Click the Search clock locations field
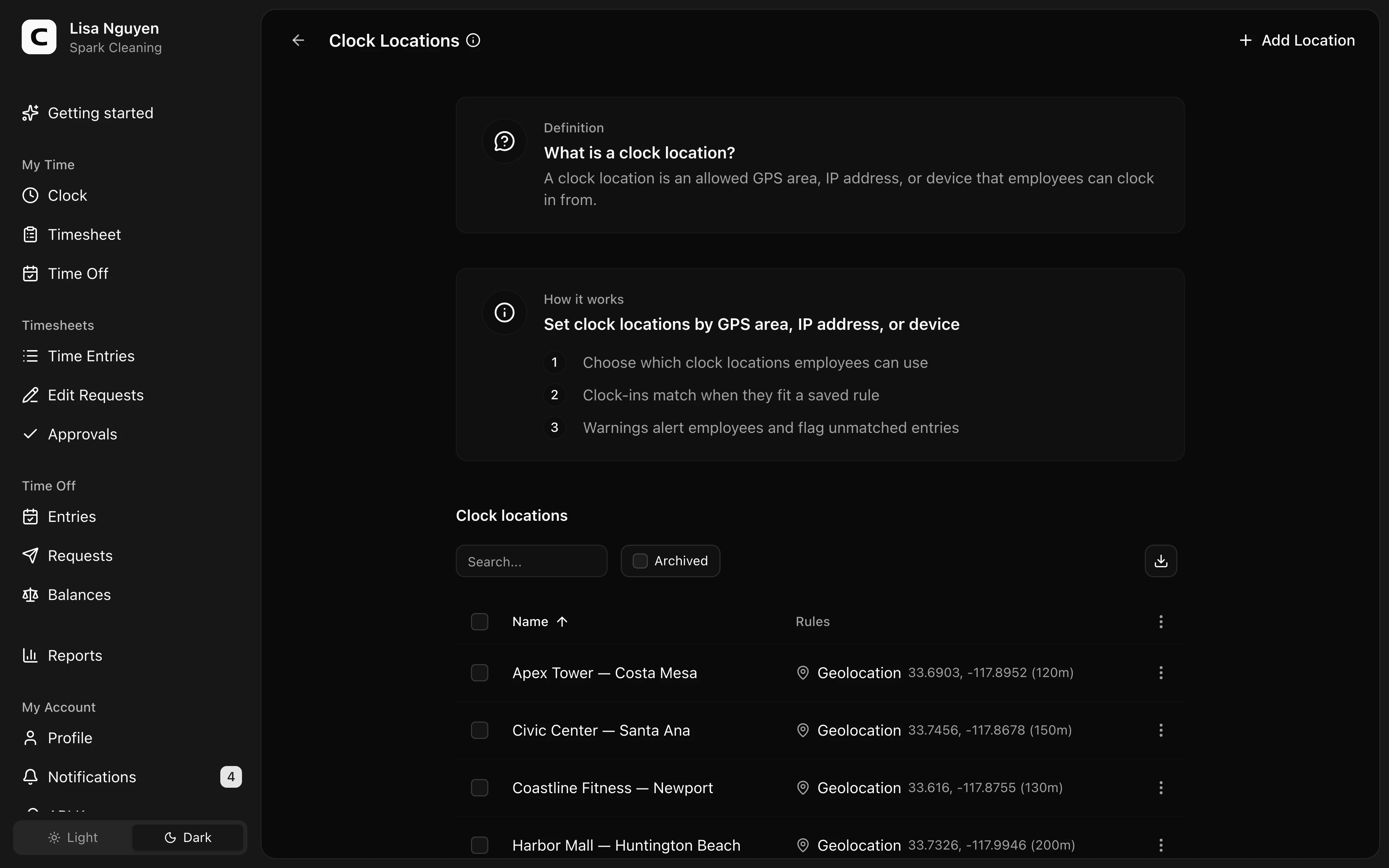 click(531, 561)
